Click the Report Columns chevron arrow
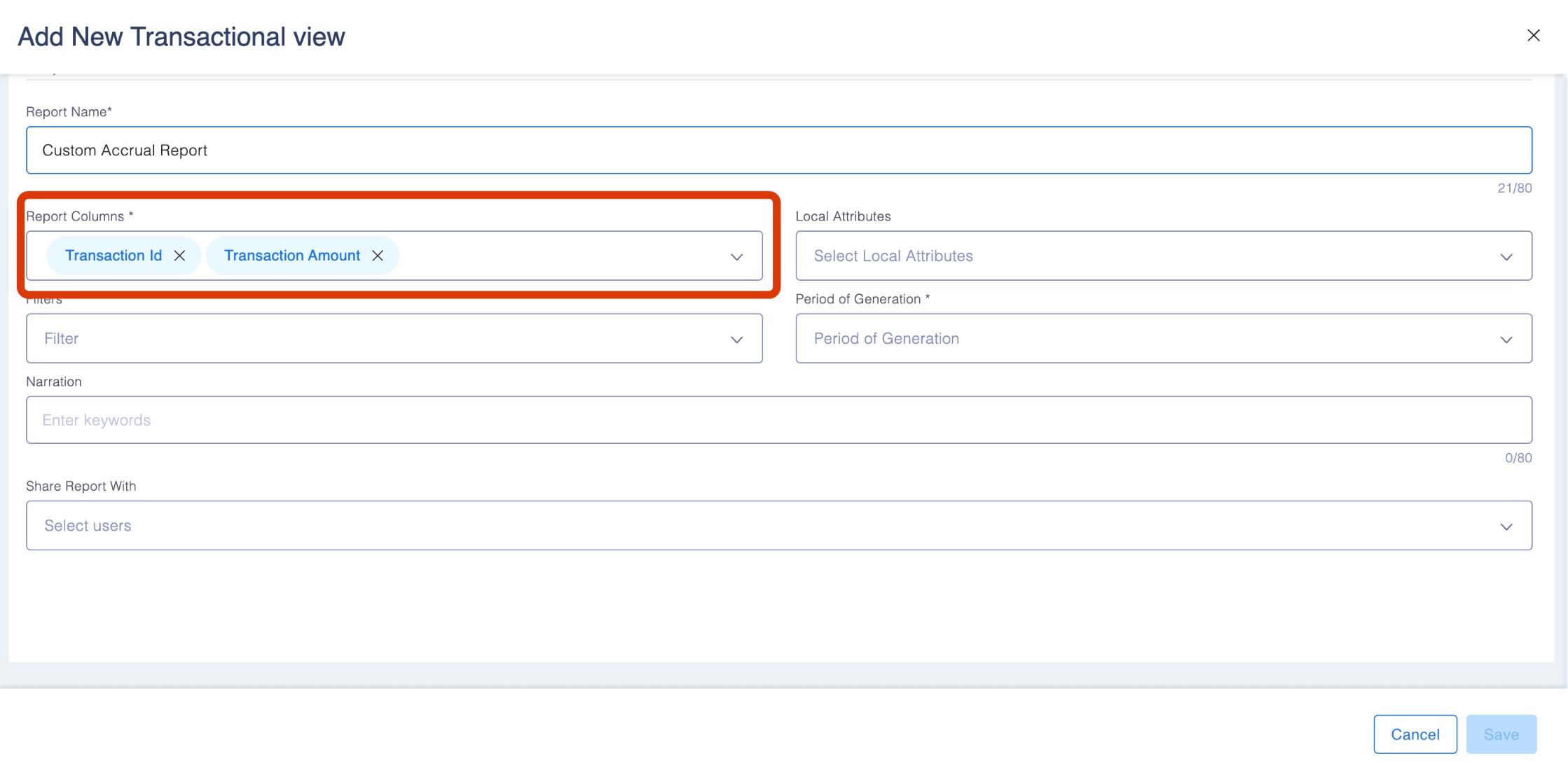Viewport: 1568px width, 780px height. click(x=736, y=257)
